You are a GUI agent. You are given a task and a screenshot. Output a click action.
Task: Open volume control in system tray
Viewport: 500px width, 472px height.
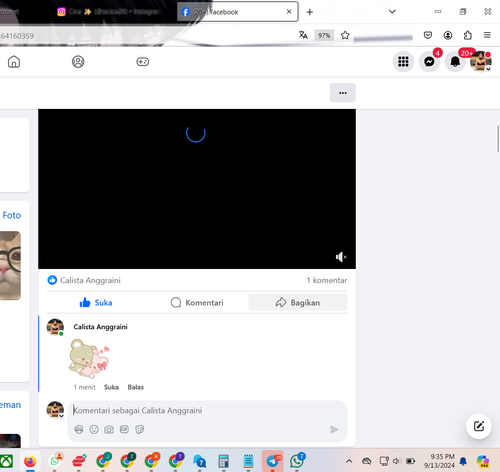click(x=396, y=461)
